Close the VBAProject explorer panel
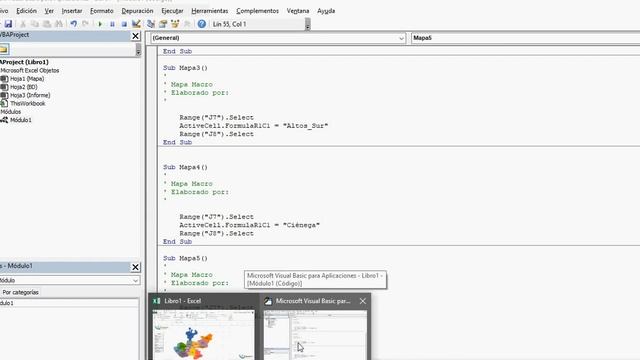Viewport: 640px width, 360px height. (136, 36)
